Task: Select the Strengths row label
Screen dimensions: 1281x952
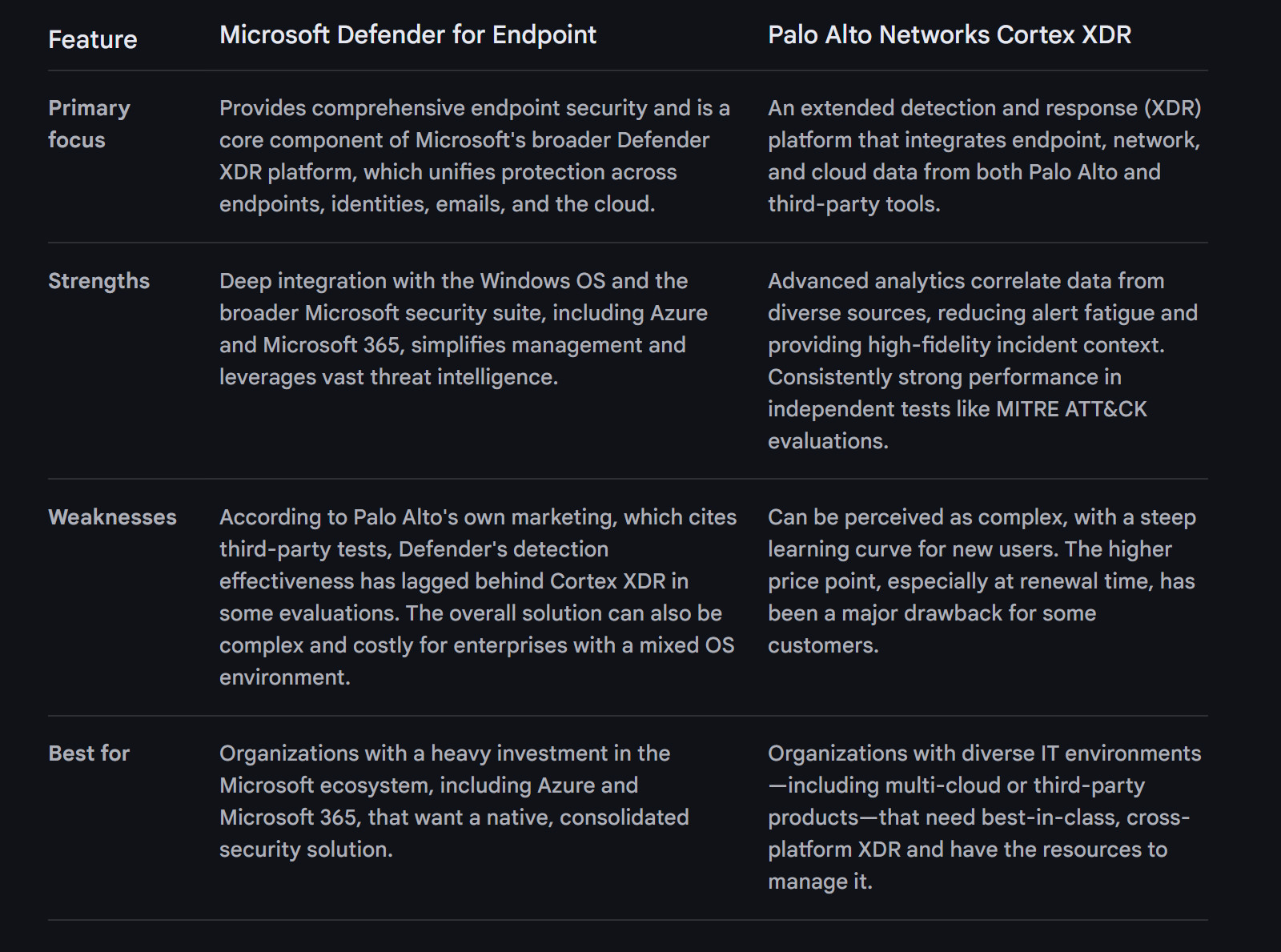Action: (x=98, y=281)
